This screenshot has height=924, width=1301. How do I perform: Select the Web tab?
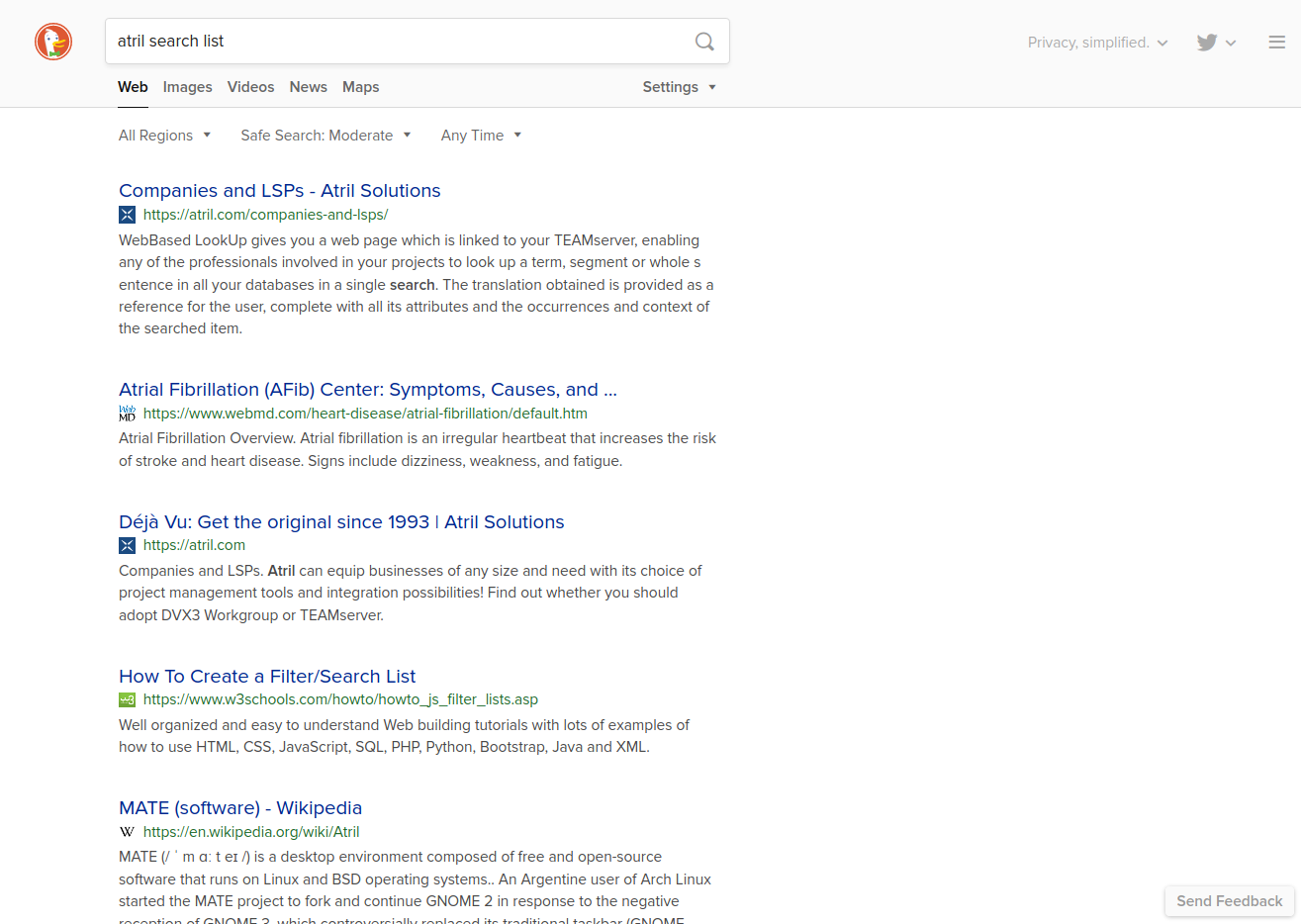click(133, 87)
